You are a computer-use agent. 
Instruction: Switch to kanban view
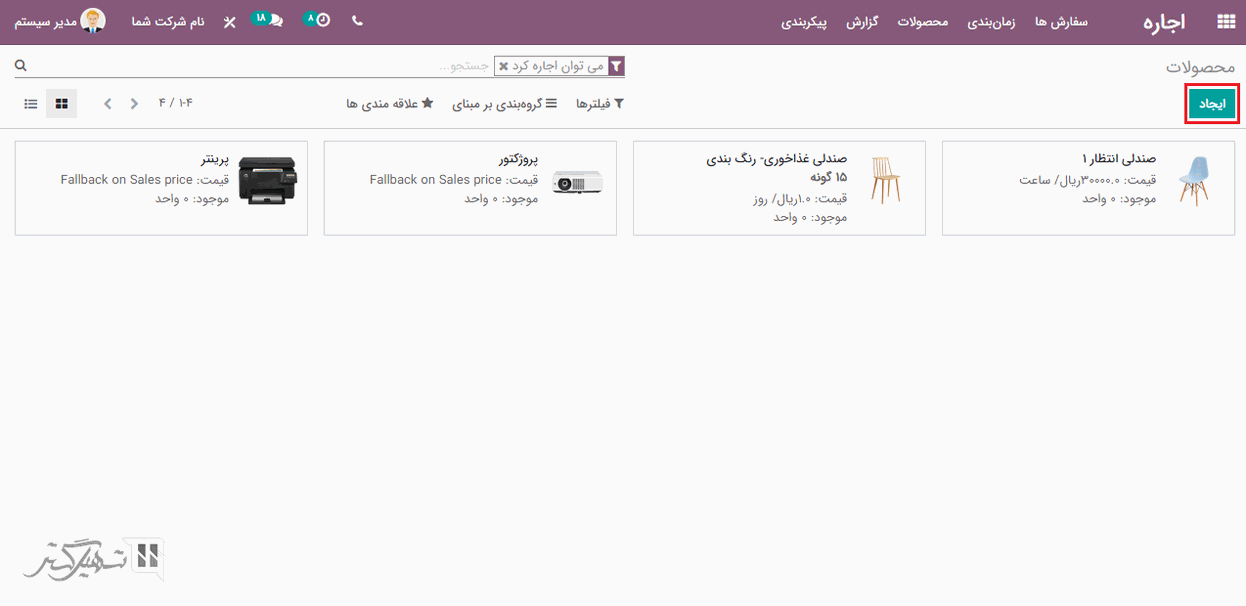pyautogui.click(x=61, y=103)
